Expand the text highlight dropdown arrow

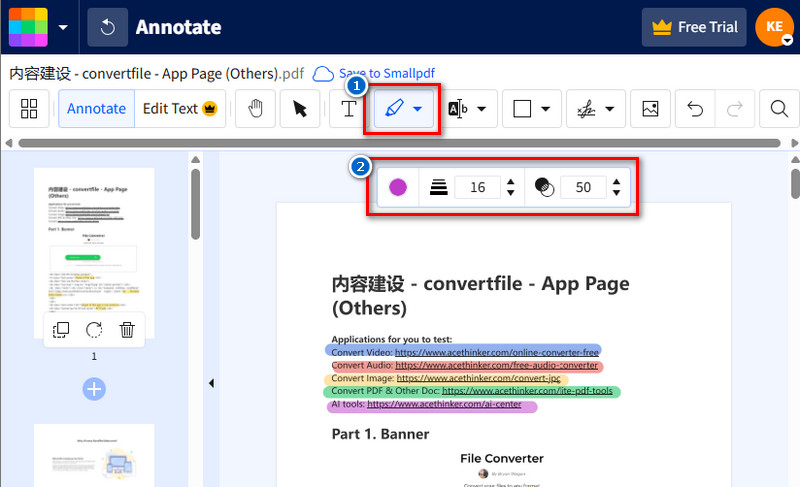pyautogui.click(x=481, y=109)
